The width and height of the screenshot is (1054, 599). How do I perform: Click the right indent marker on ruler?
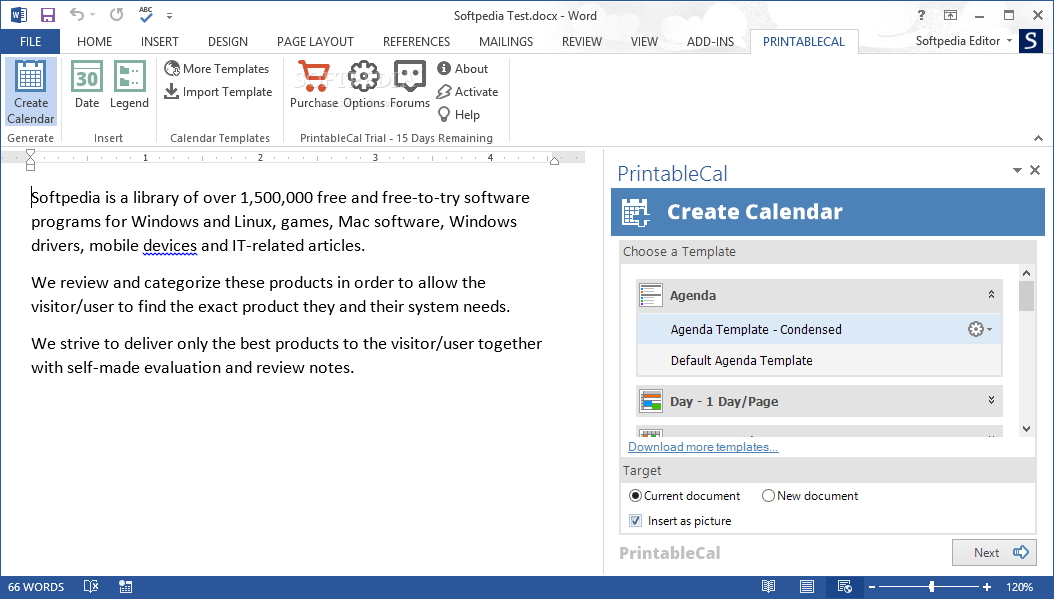pyautogui.click(x=555, y=161)
